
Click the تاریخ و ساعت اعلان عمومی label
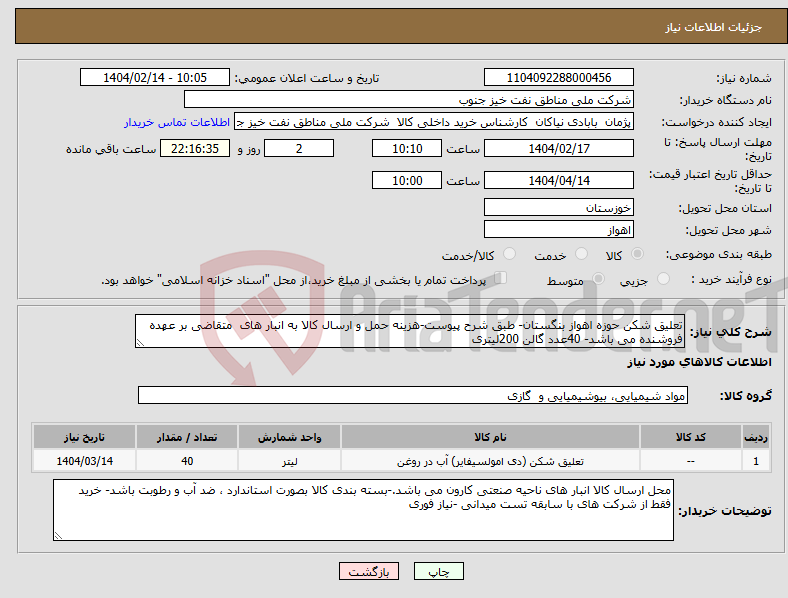307,78
